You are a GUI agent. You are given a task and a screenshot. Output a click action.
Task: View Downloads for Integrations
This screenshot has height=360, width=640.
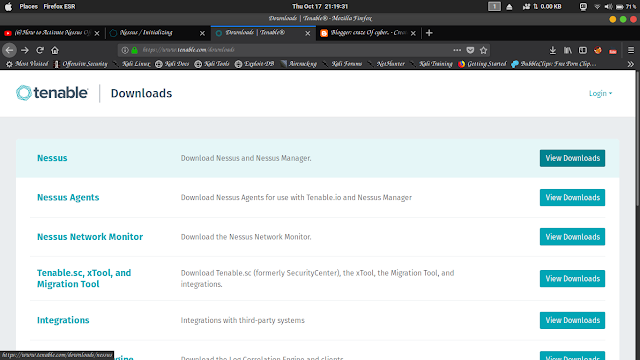572,320
